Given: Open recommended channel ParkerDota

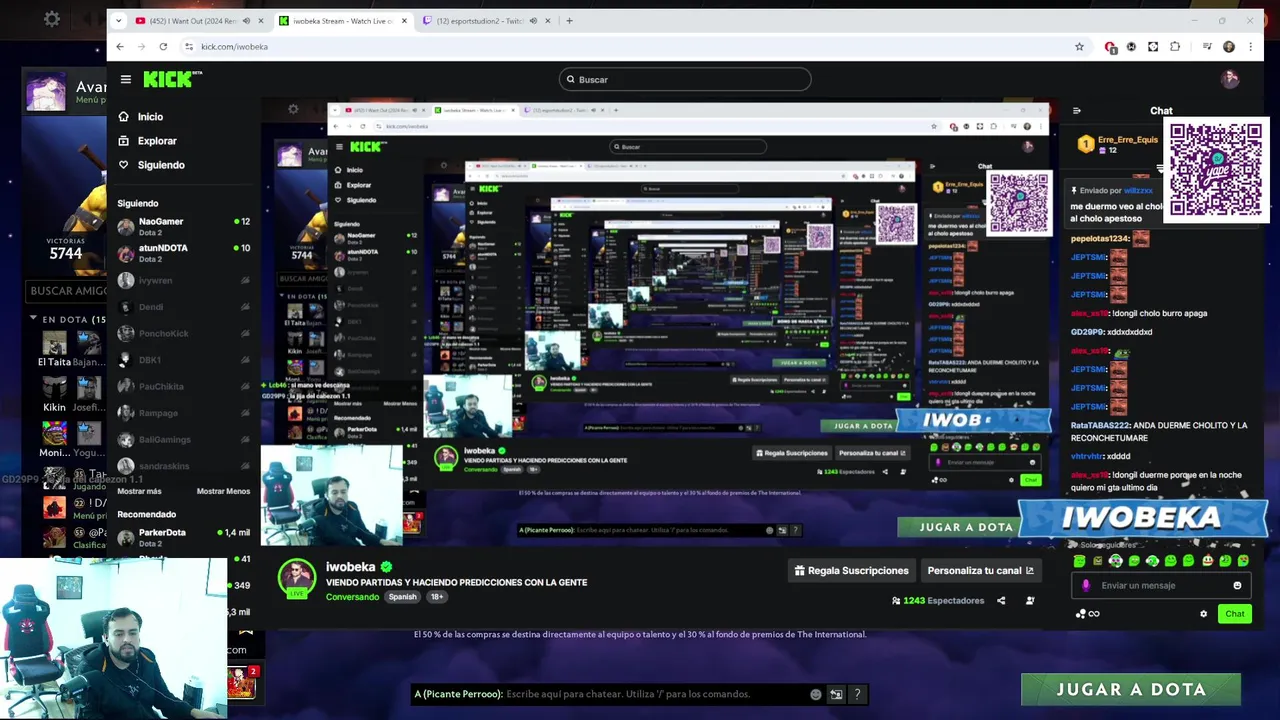Looking at the screenshot, I should tap(184, 538).
